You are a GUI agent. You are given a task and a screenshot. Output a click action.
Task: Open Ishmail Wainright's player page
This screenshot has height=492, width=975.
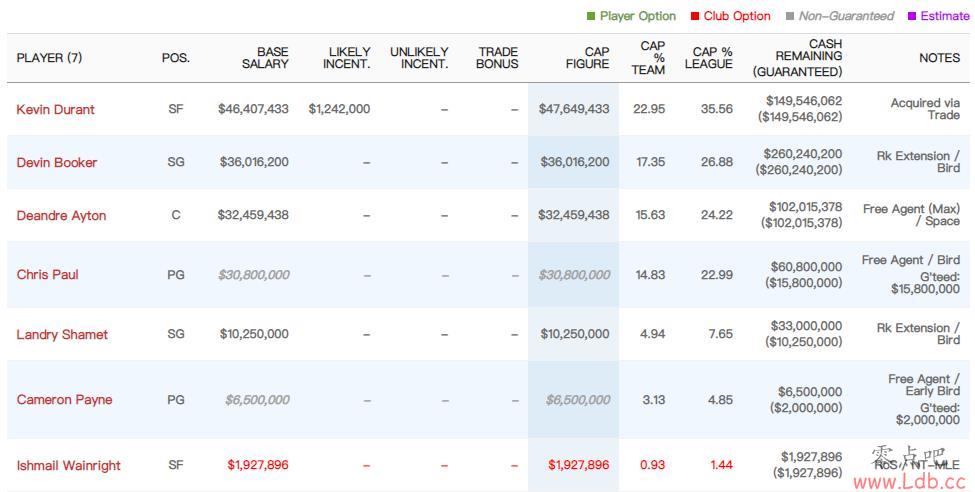[68, 466]
